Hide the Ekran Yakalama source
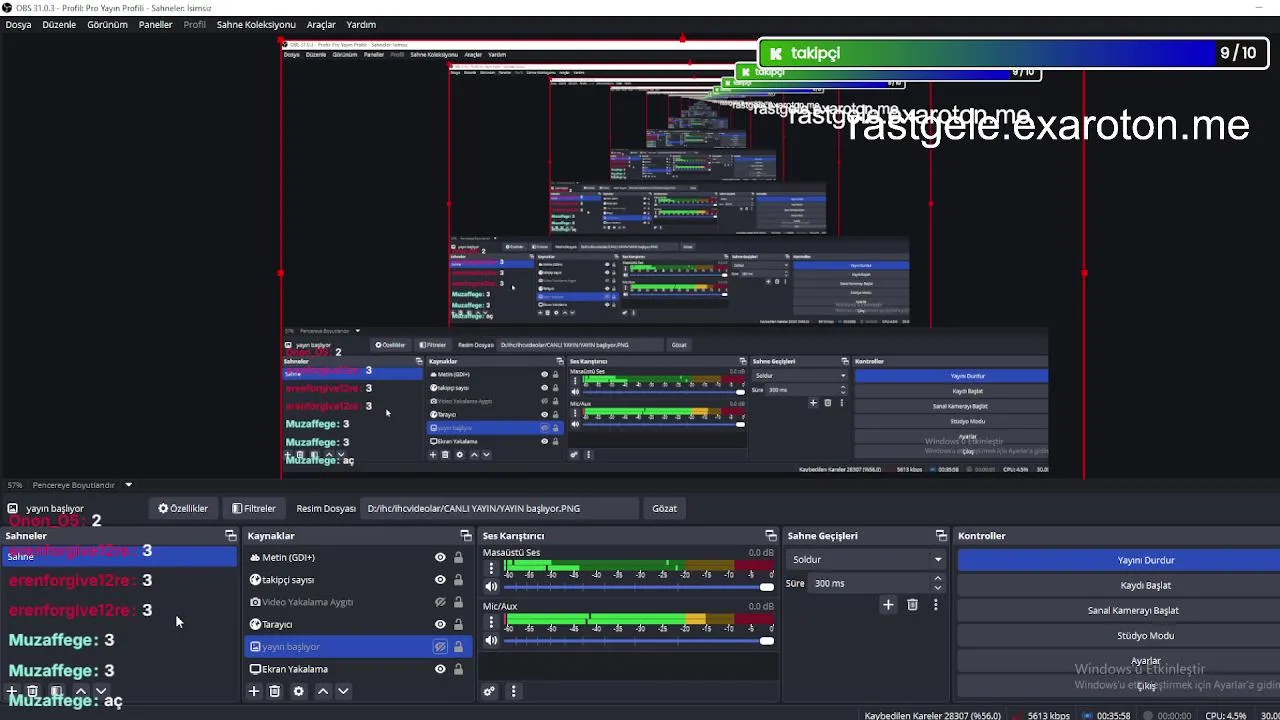This screenshot has height=720, width=1280. (440, 669)
